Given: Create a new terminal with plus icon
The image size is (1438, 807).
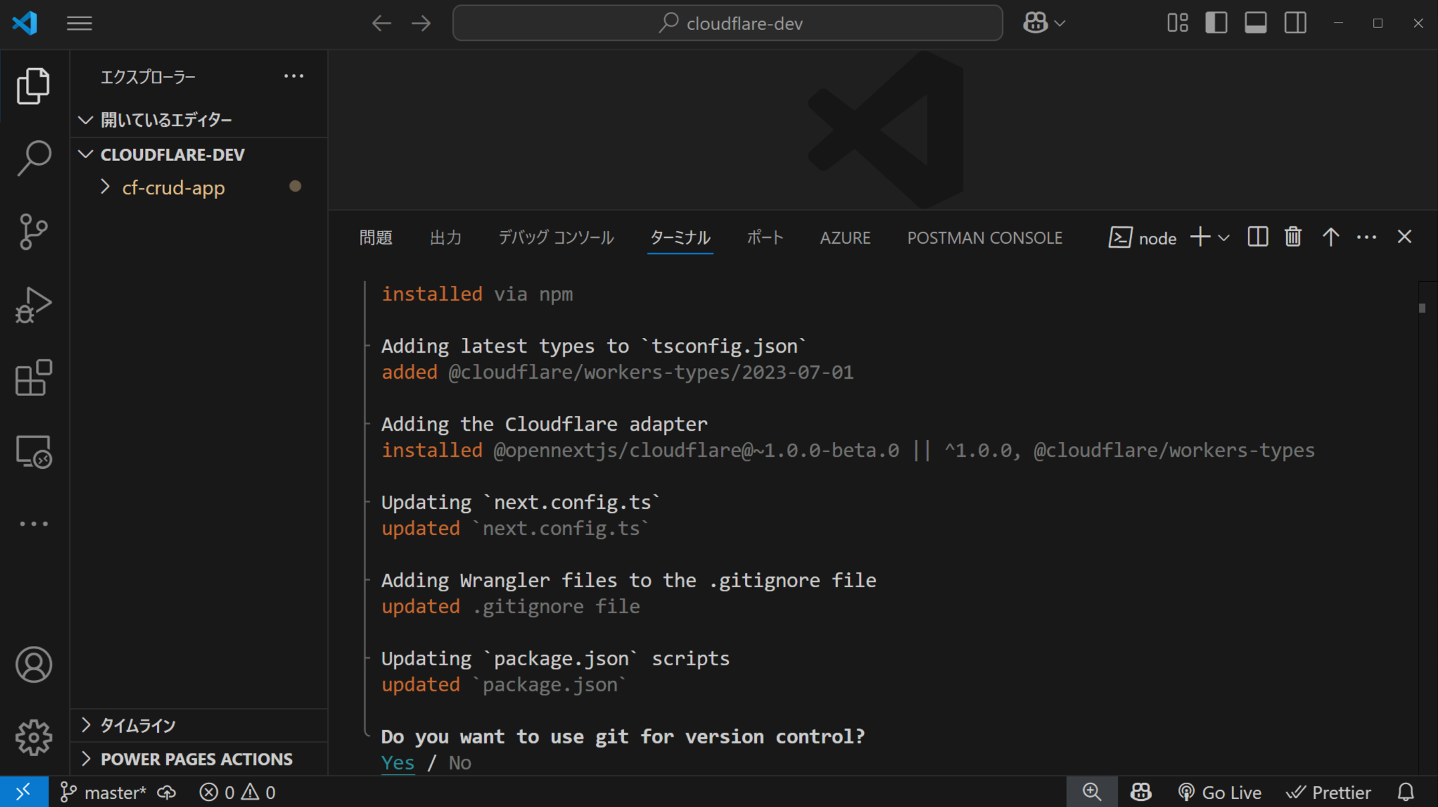Looking at the screenshot, I should coord(1200,237).
